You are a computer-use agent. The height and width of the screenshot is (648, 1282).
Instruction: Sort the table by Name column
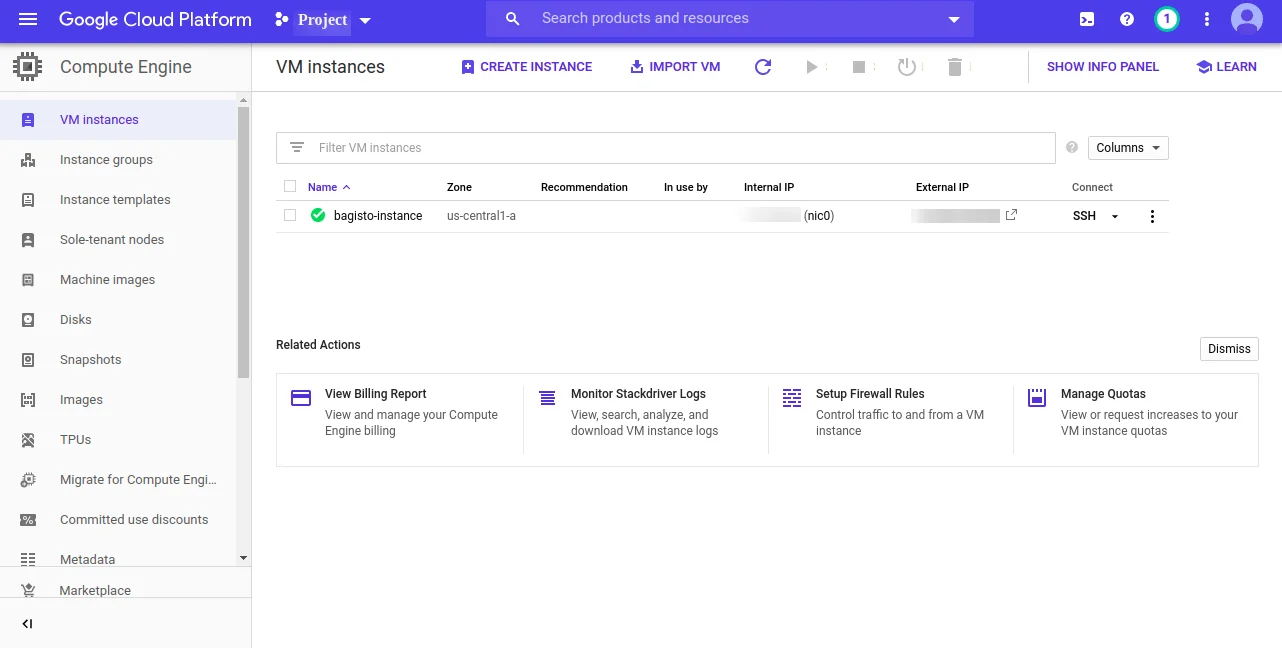[322, 187]
